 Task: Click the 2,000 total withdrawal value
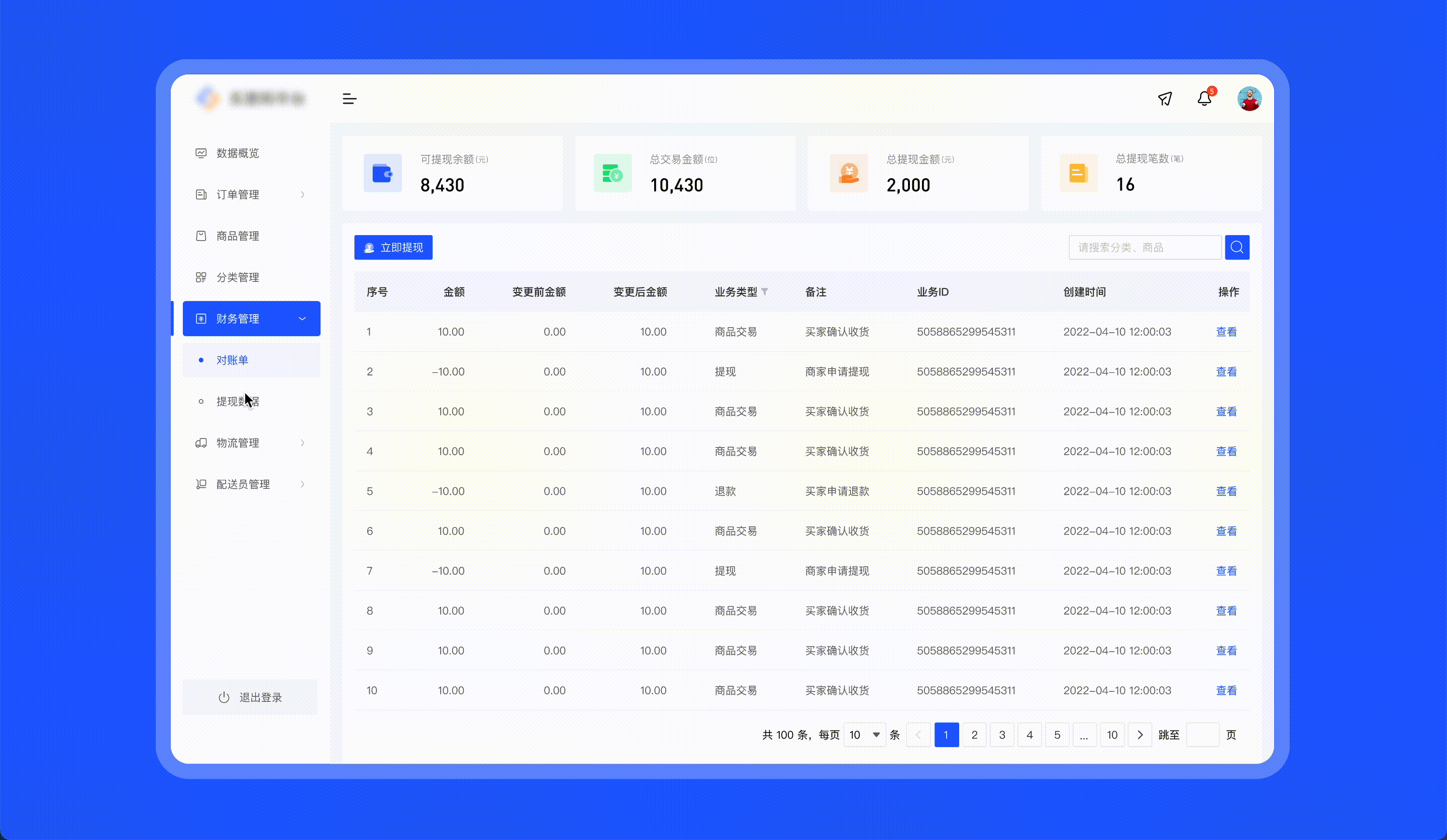[x=908, y=185]
